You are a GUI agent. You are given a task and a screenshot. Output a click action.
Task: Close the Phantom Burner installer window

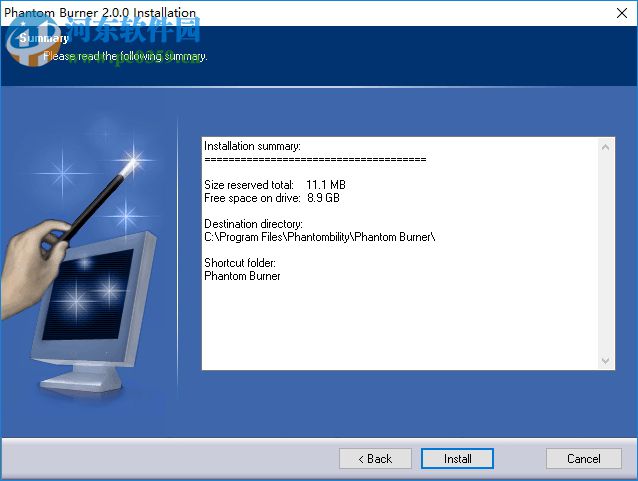tap(622, 13)
